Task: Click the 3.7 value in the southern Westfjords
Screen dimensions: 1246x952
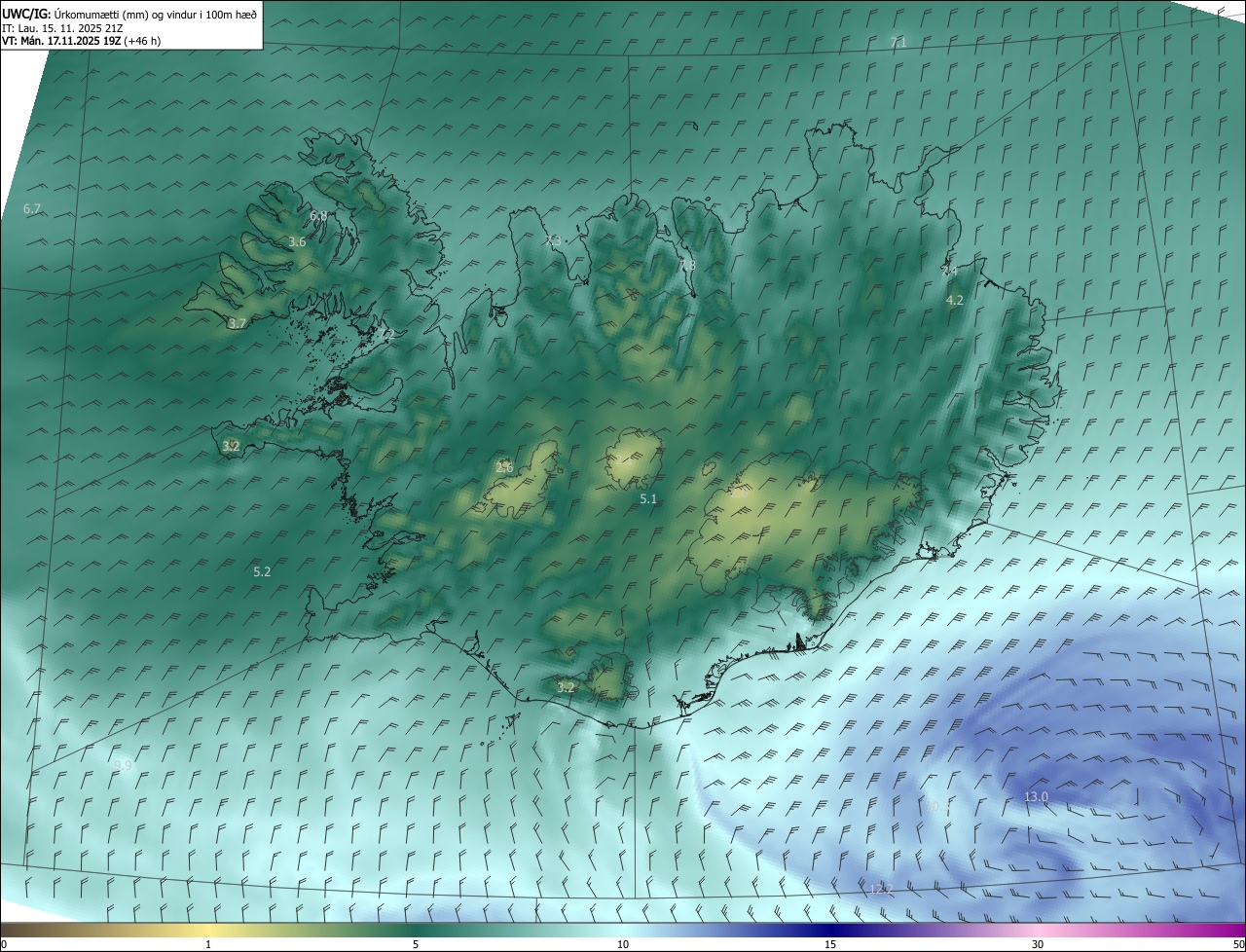Action: click(237, 323)
